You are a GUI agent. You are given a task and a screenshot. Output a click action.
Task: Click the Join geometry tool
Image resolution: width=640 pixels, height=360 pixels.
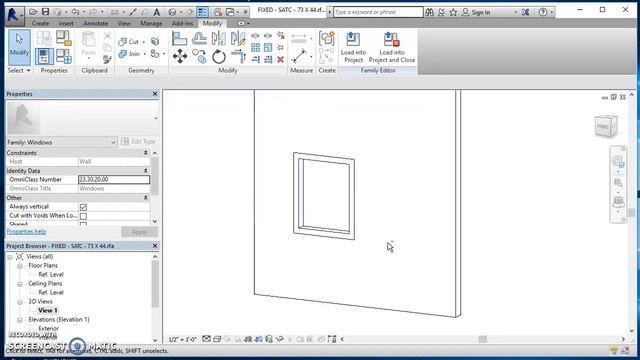pyautogui.click(x=129, y=54)
